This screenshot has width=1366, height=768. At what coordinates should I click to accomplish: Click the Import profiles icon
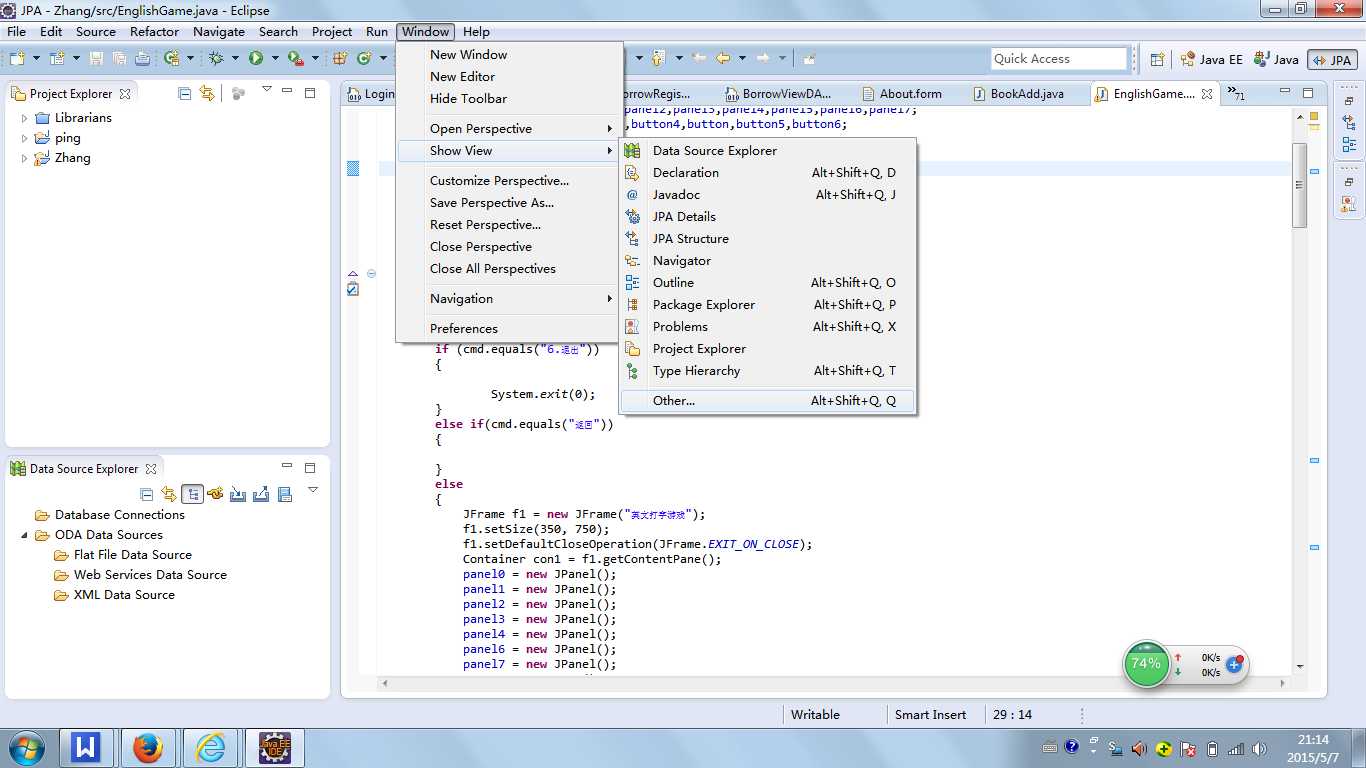(238, 494)
